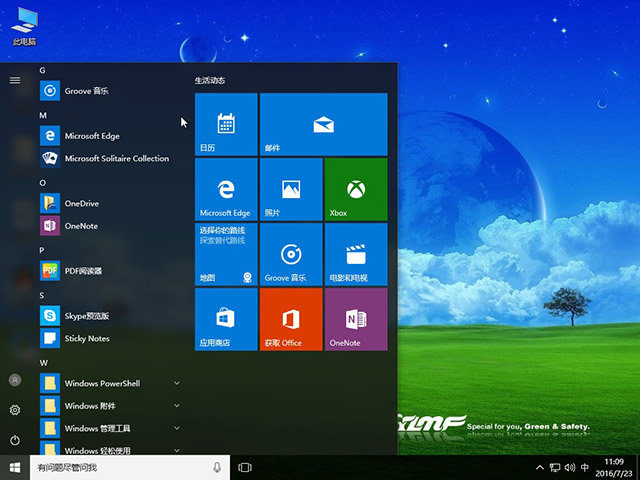Click the volume speaker tray icon
Screen dimensions: 640x480
[570, 467]
